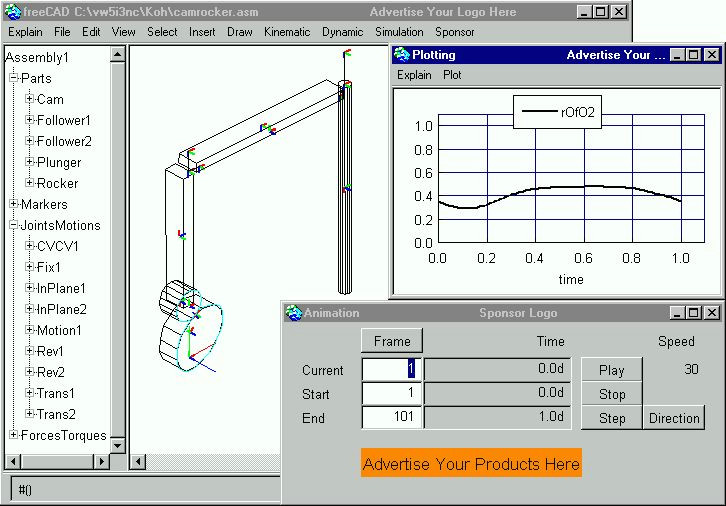Open the Dynamic menu

pos(343,32)
